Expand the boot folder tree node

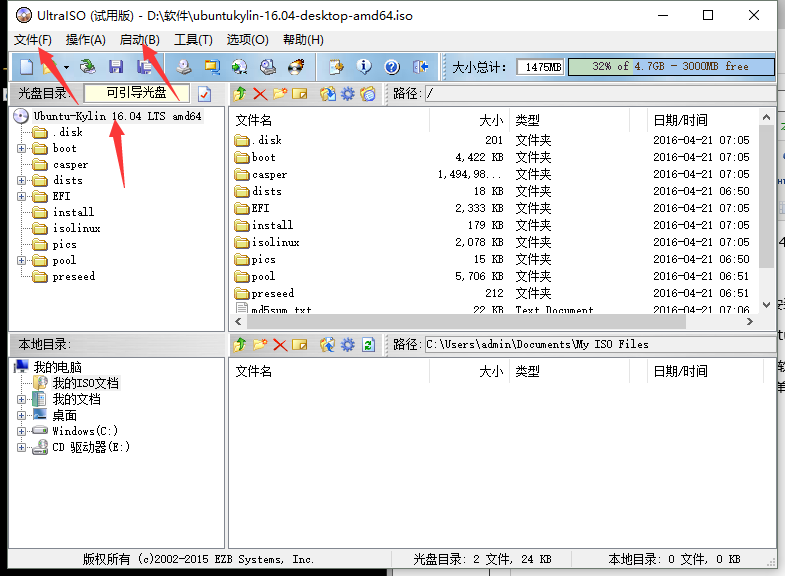pos(21,148)
